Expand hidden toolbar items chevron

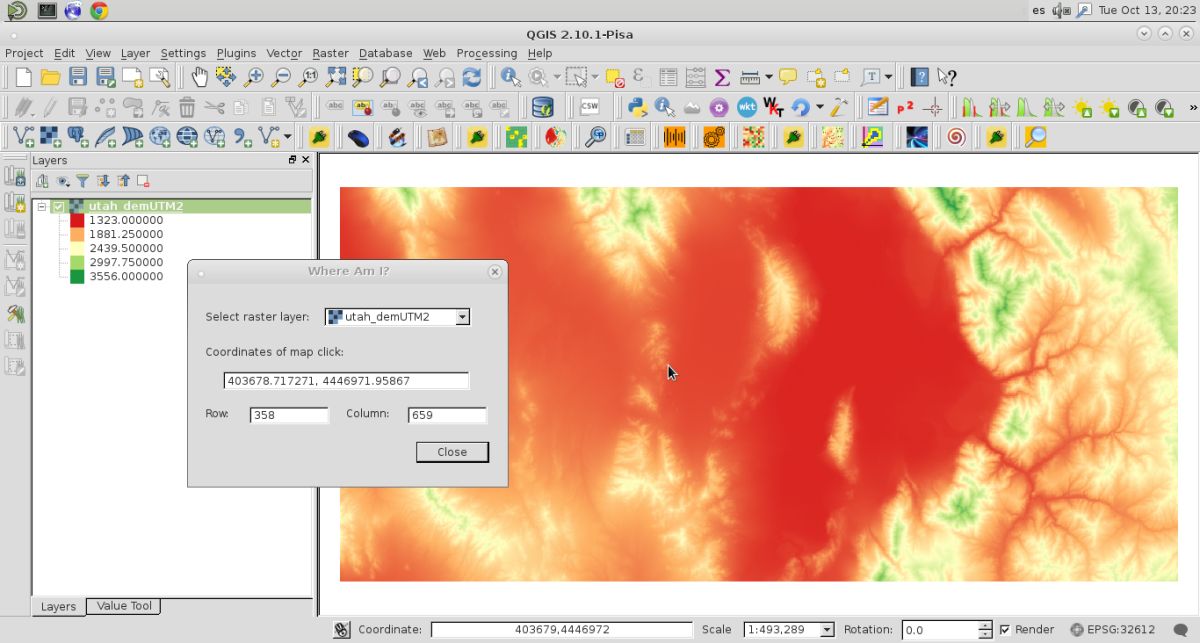1192,107
